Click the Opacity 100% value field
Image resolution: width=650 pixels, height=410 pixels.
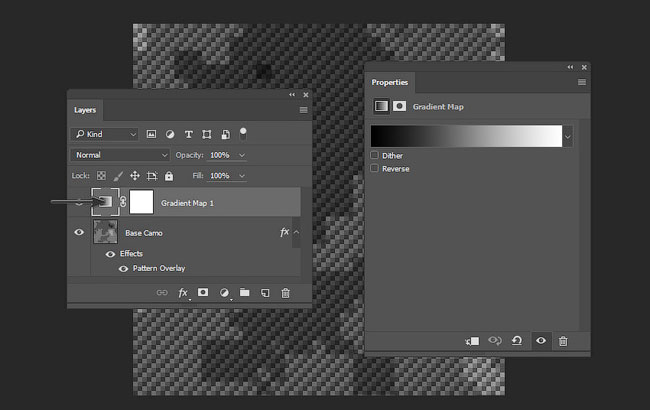221,155
